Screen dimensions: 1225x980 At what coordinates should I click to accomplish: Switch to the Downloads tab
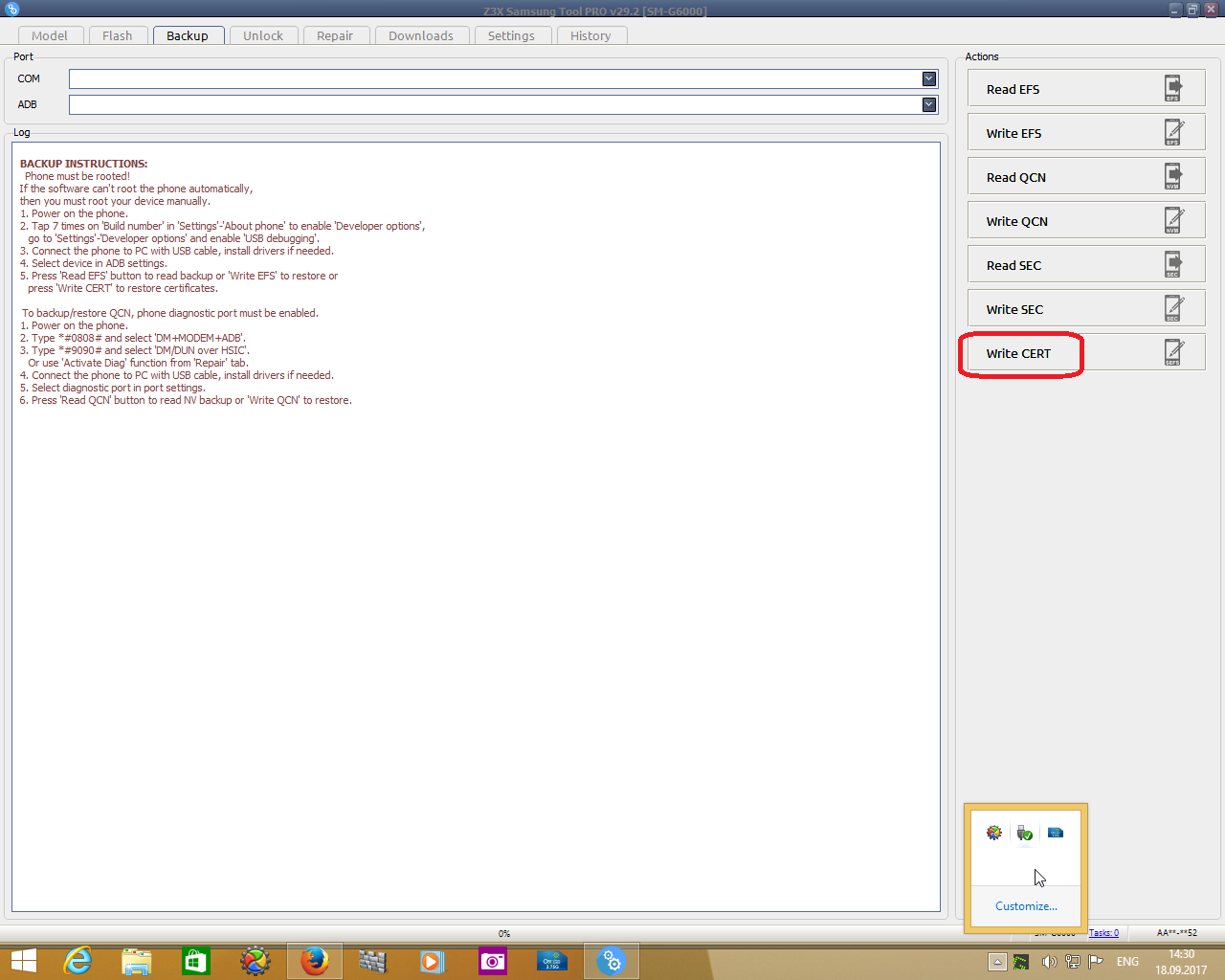point(421,35)
